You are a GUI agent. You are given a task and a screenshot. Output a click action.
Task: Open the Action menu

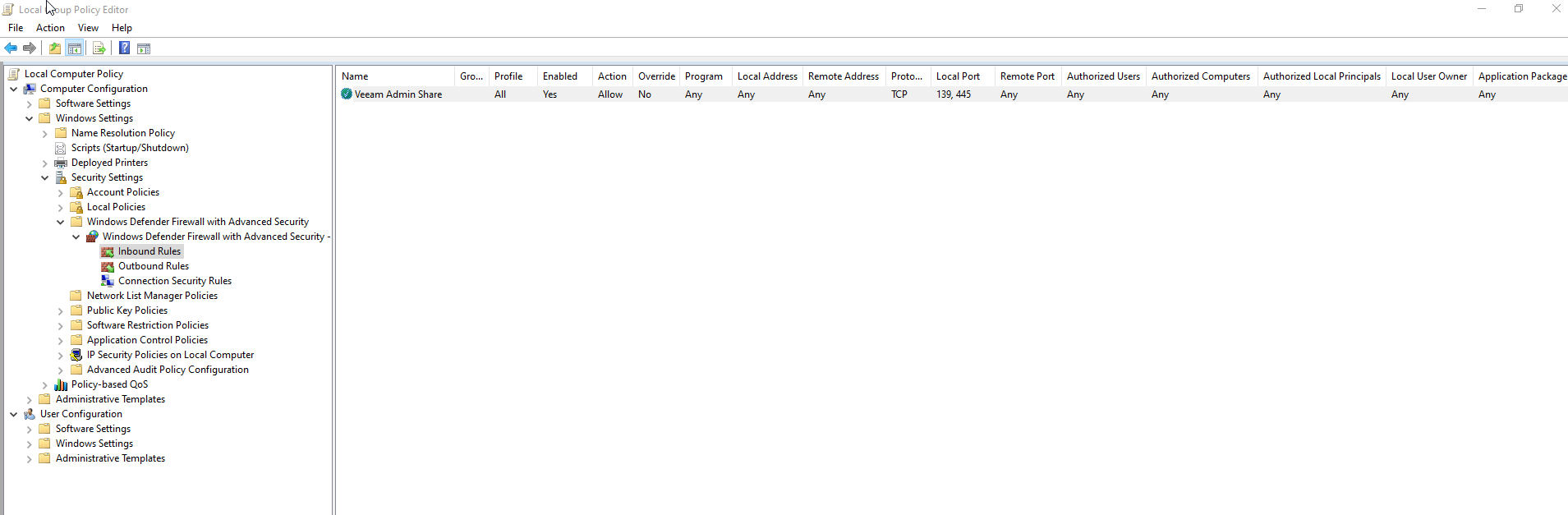pos(50,28)
